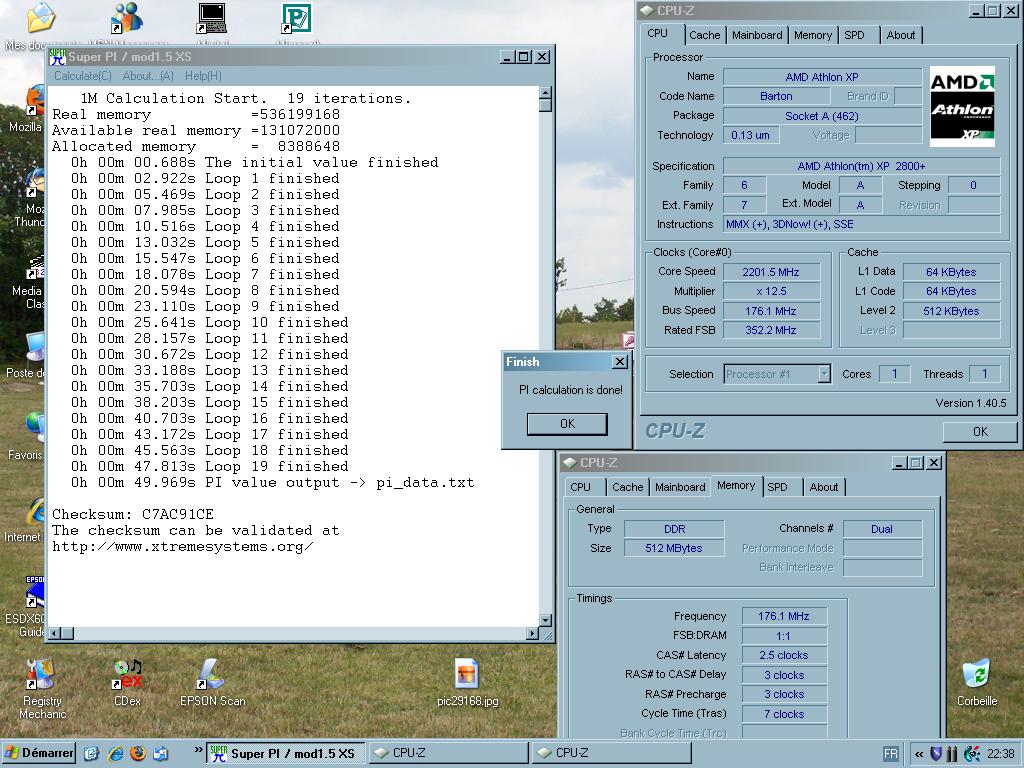Open the Help(H) menu in Super PI
This screenshot has height=768, width=1024.
point(203,76)
